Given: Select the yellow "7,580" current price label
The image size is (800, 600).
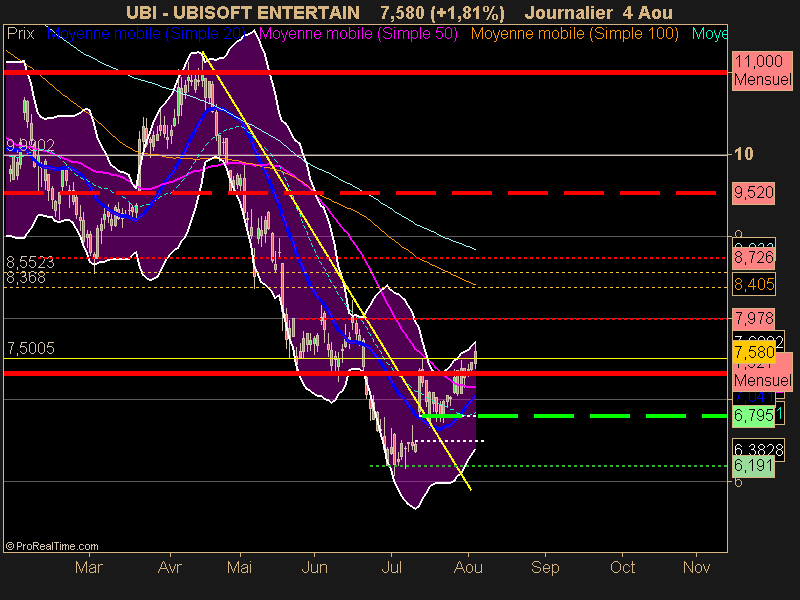Looking at the screenshot, I should click(754, 352).
